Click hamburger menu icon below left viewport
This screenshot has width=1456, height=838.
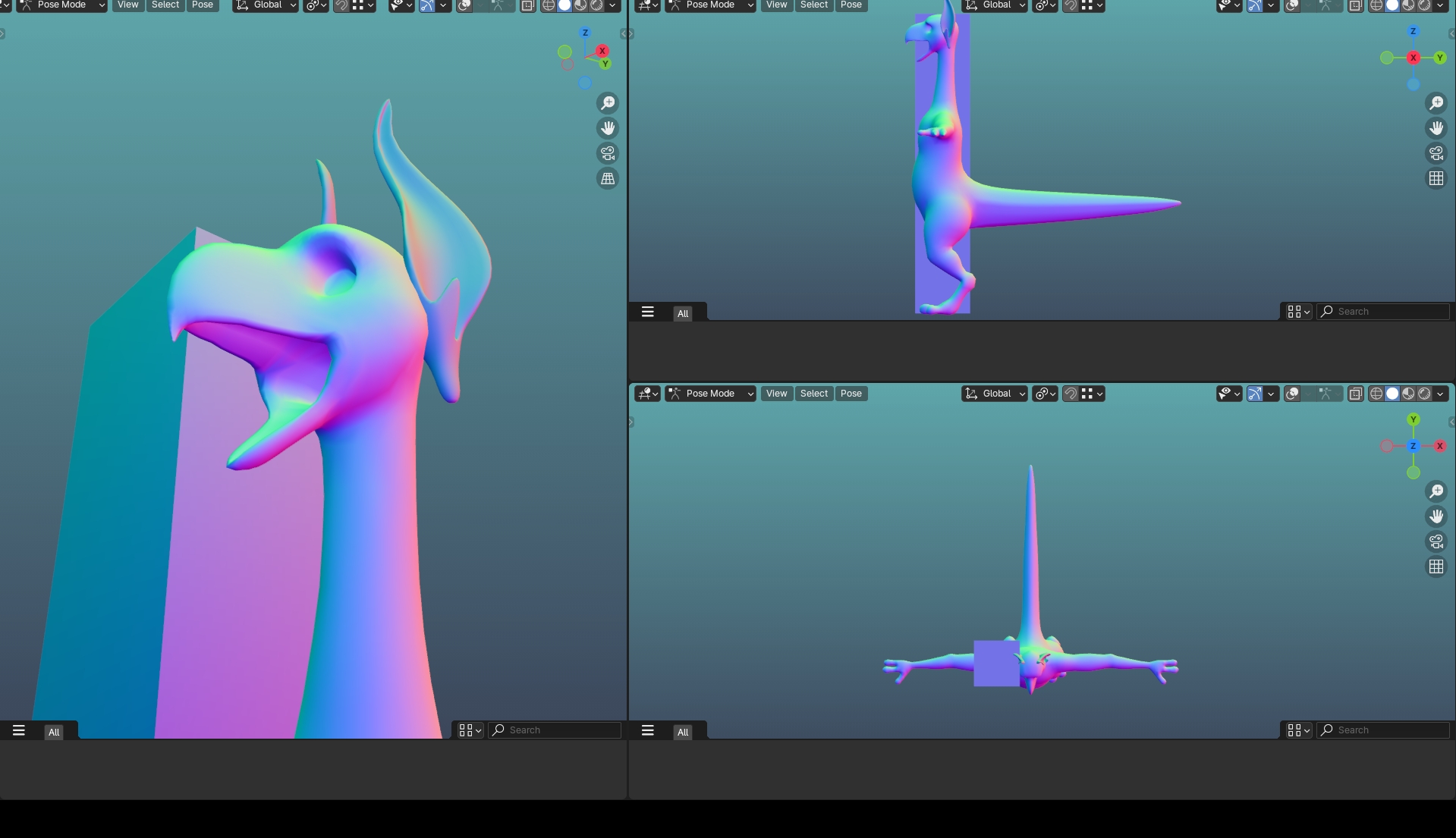pyautogui.click(x=19, y=730)
